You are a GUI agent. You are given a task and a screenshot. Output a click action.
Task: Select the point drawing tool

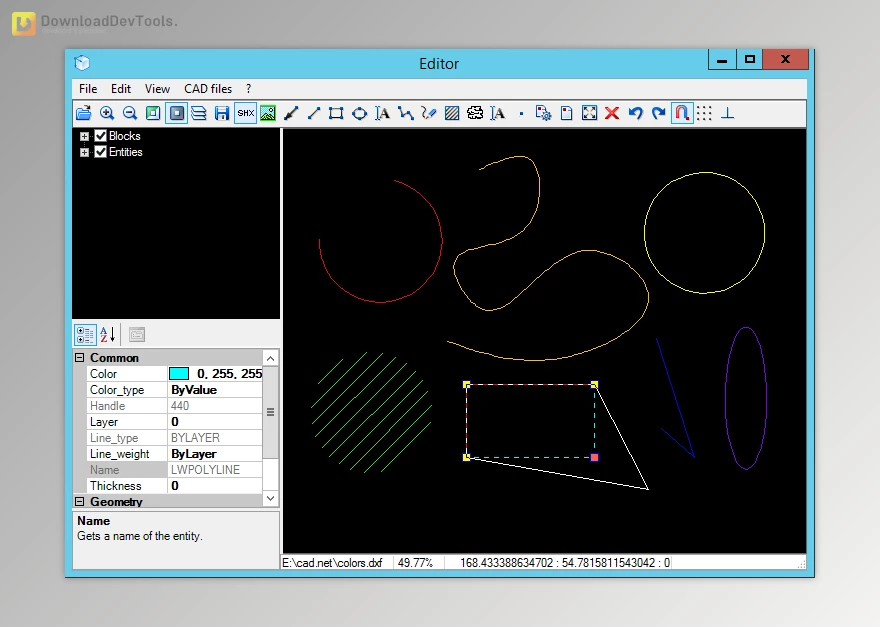[521, 113]
